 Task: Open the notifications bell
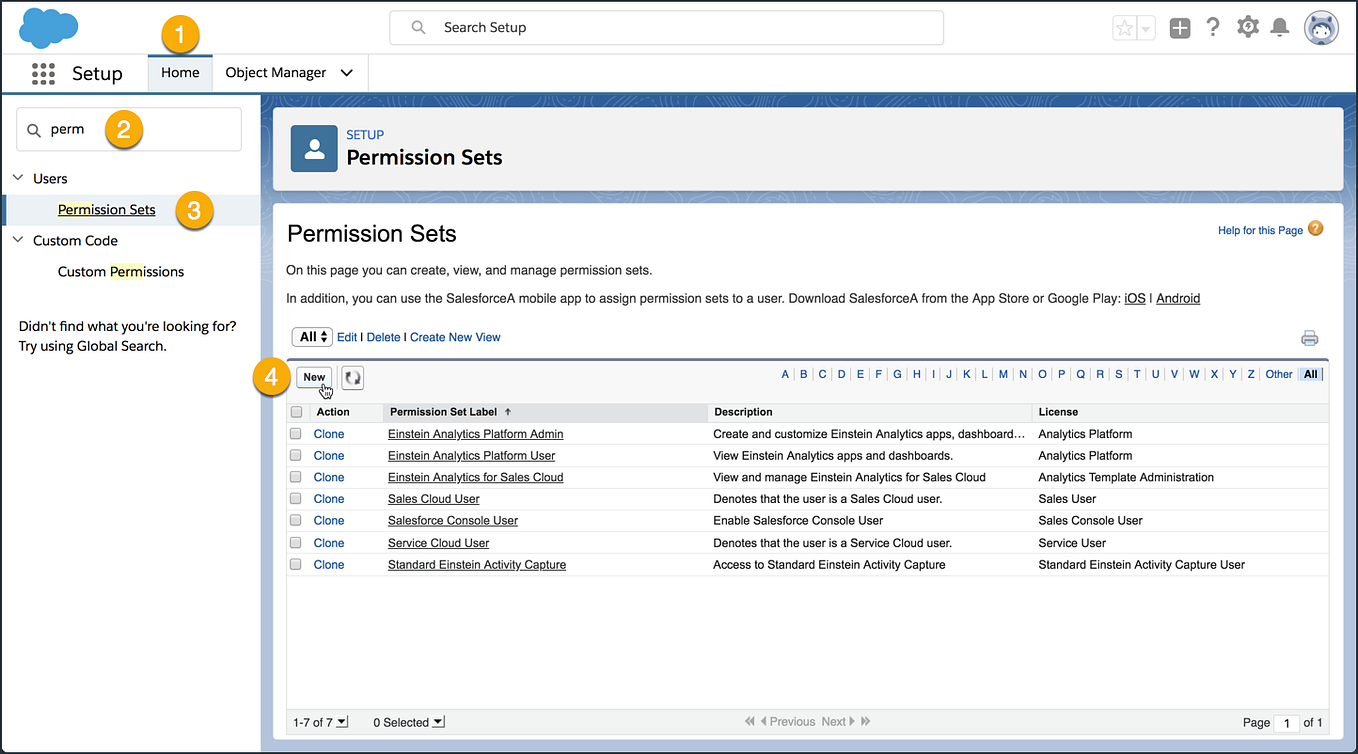pos(1279,28)
